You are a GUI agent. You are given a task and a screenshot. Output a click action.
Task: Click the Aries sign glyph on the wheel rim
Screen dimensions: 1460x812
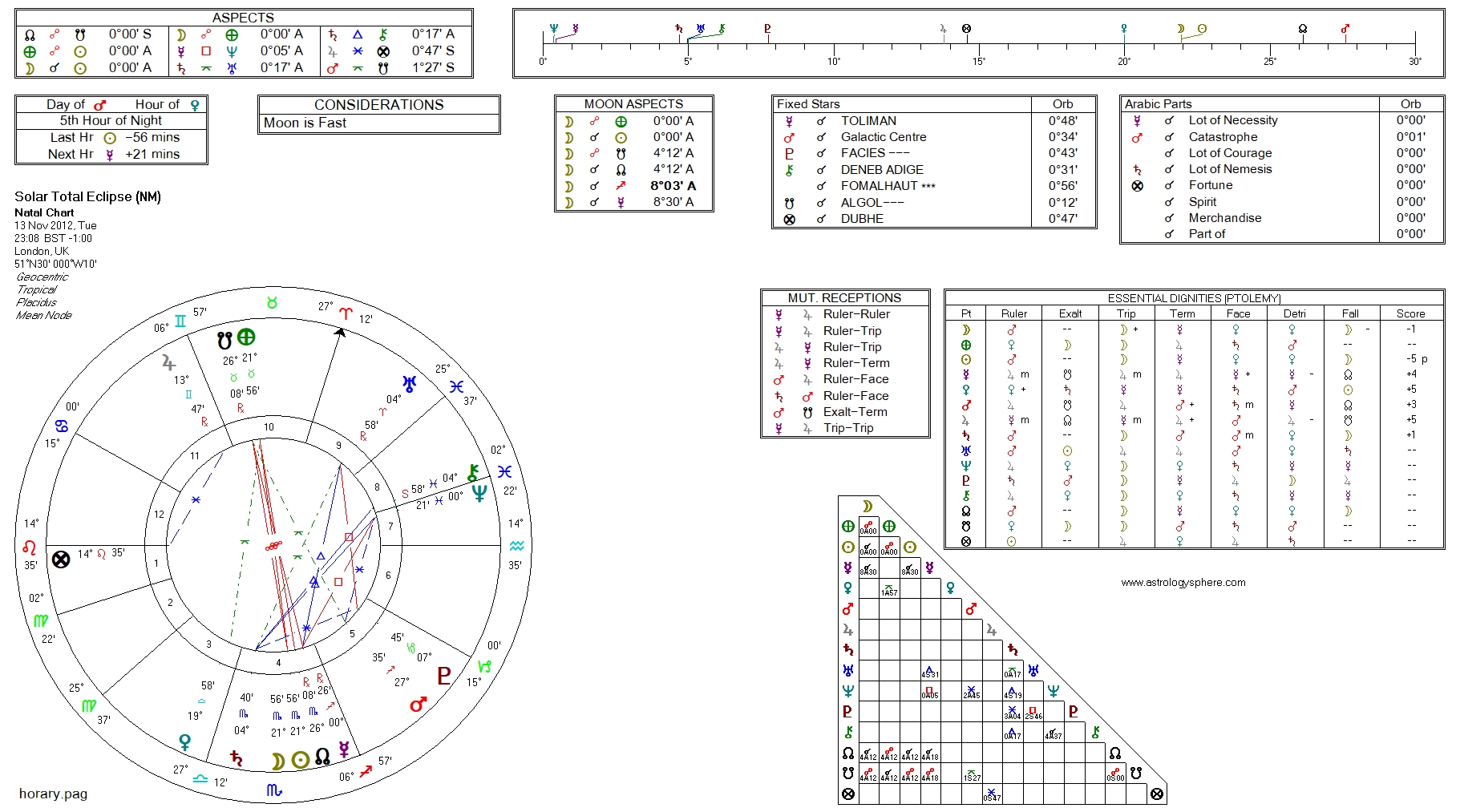coord(346,313)
